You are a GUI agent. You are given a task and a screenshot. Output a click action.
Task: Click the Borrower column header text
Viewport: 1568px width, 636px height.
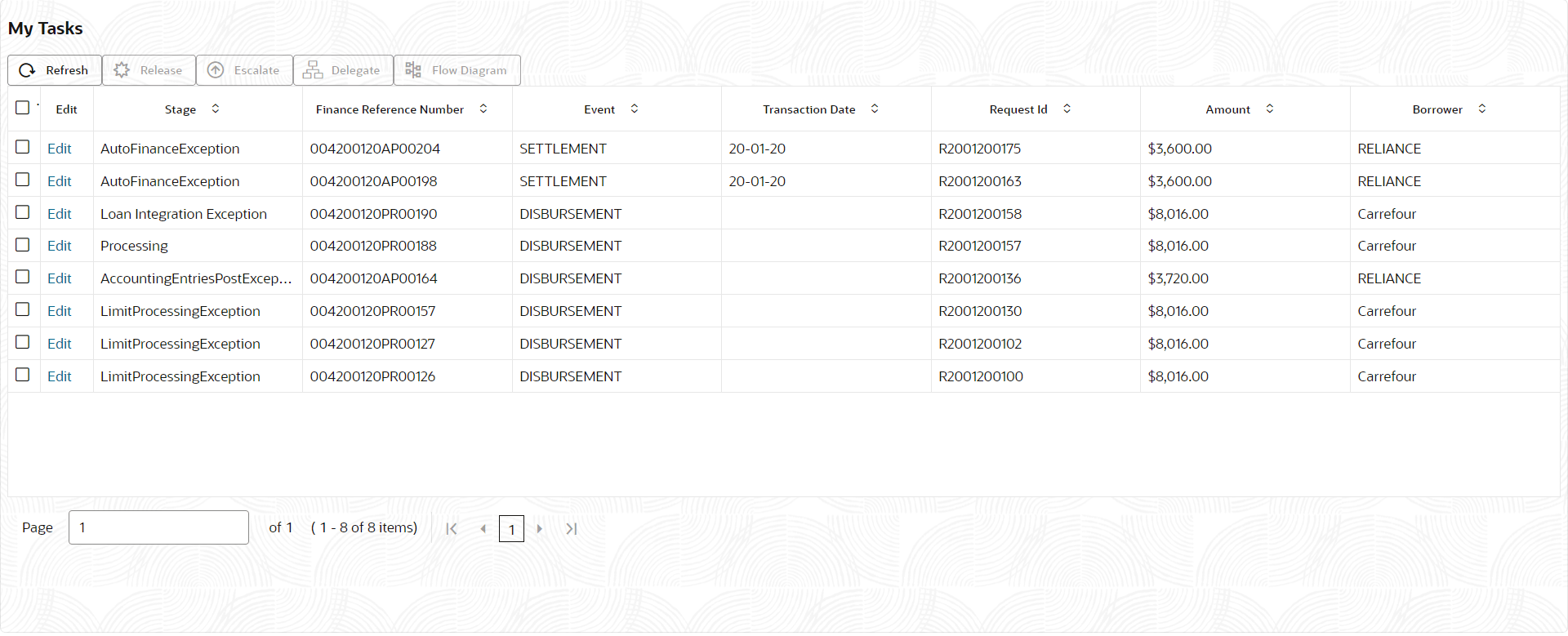[1437, 109]
